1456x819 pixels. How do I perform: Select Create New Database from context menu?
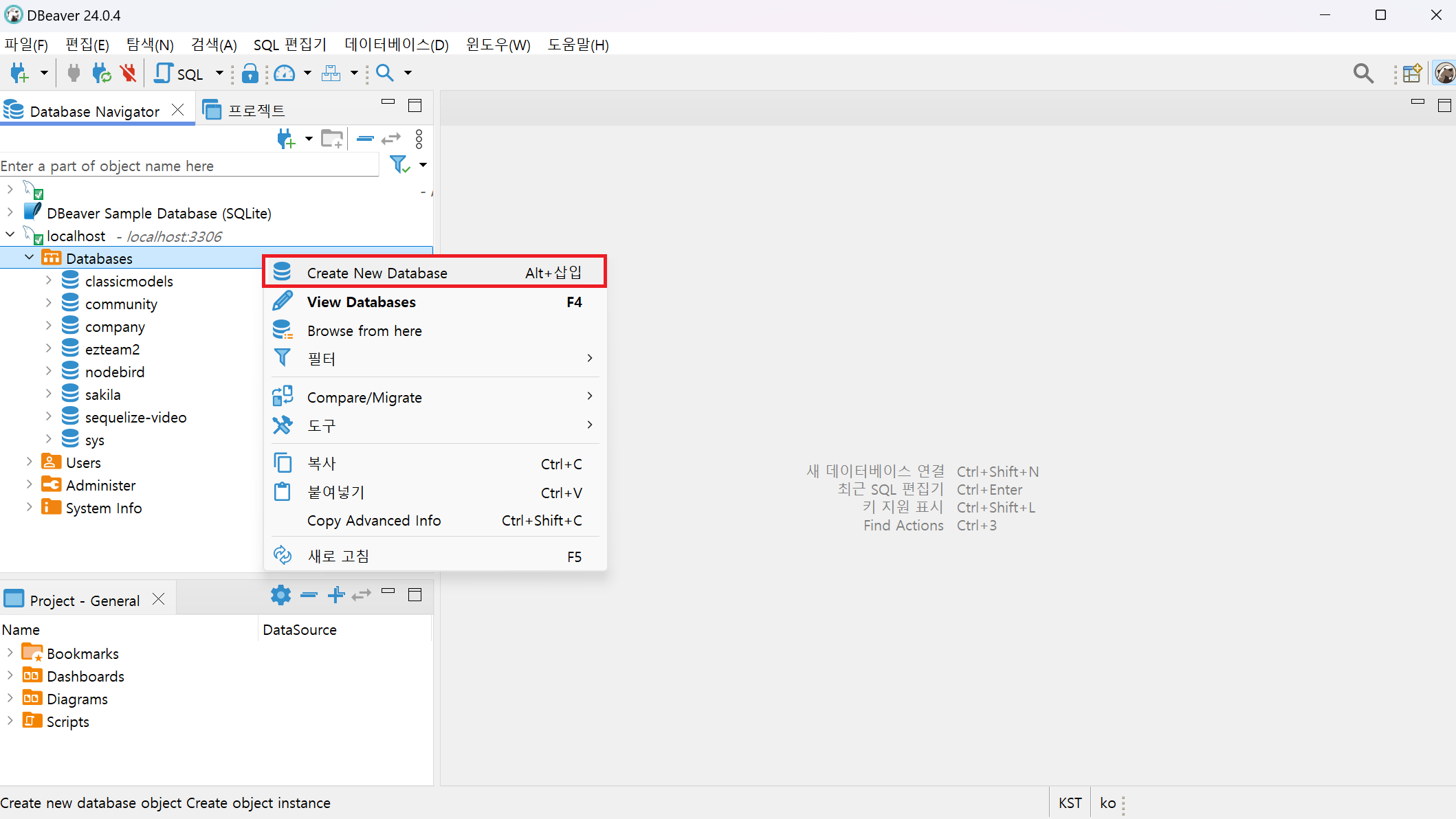click(x=377, y=273)
